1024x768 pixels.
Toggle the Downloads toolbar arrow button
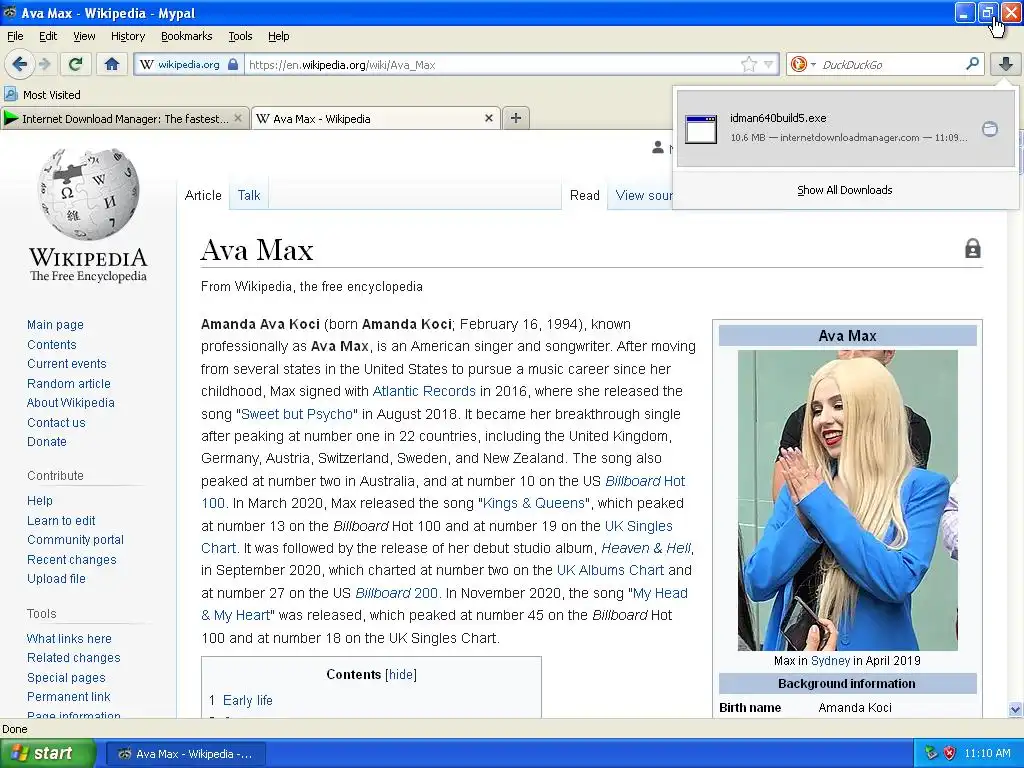pos(1006,64)
